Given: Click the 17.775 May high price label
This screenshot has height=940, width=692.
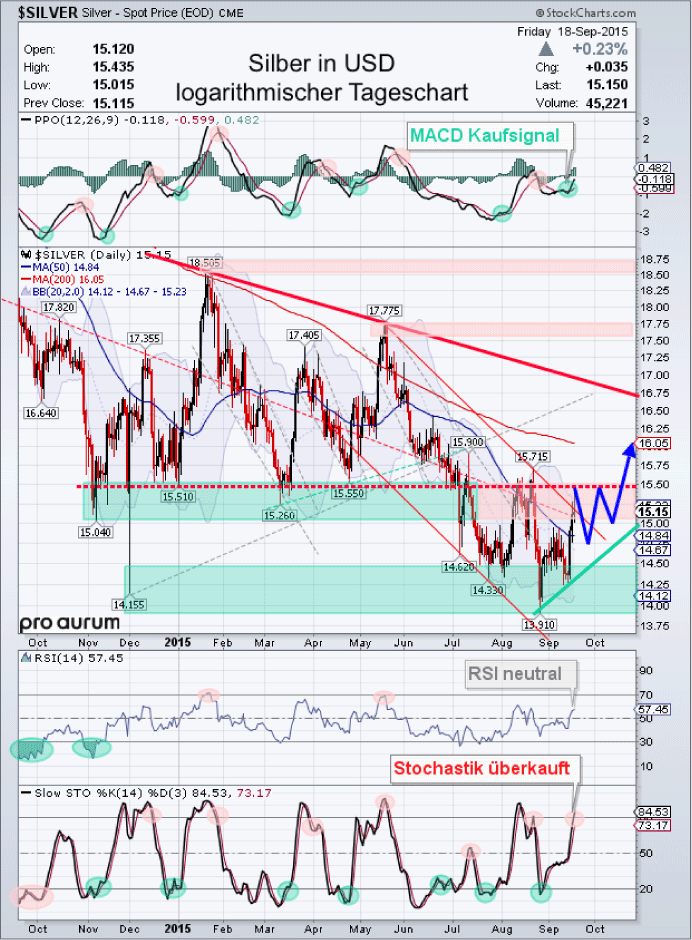Looking at the screenshot, I should [x=384, y=311].
